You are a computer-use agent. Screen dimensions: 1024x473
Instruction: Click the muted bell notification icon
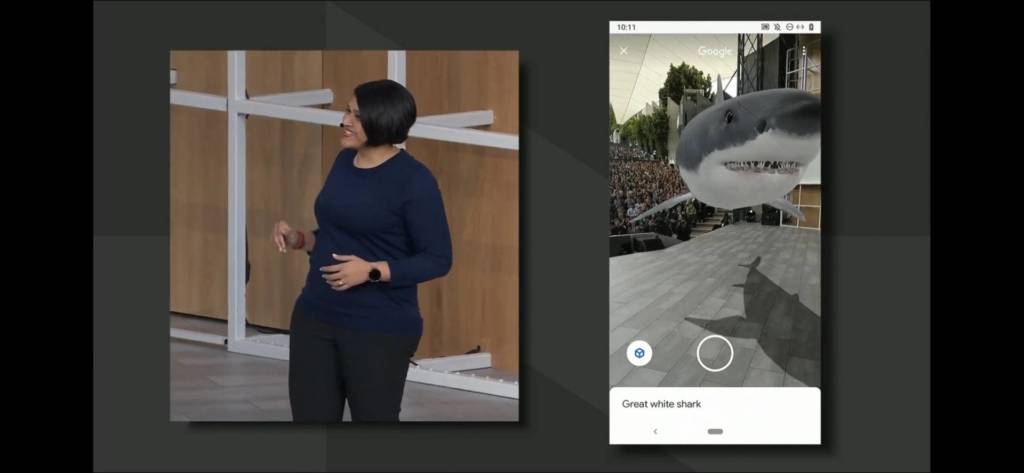pos(777,27)
